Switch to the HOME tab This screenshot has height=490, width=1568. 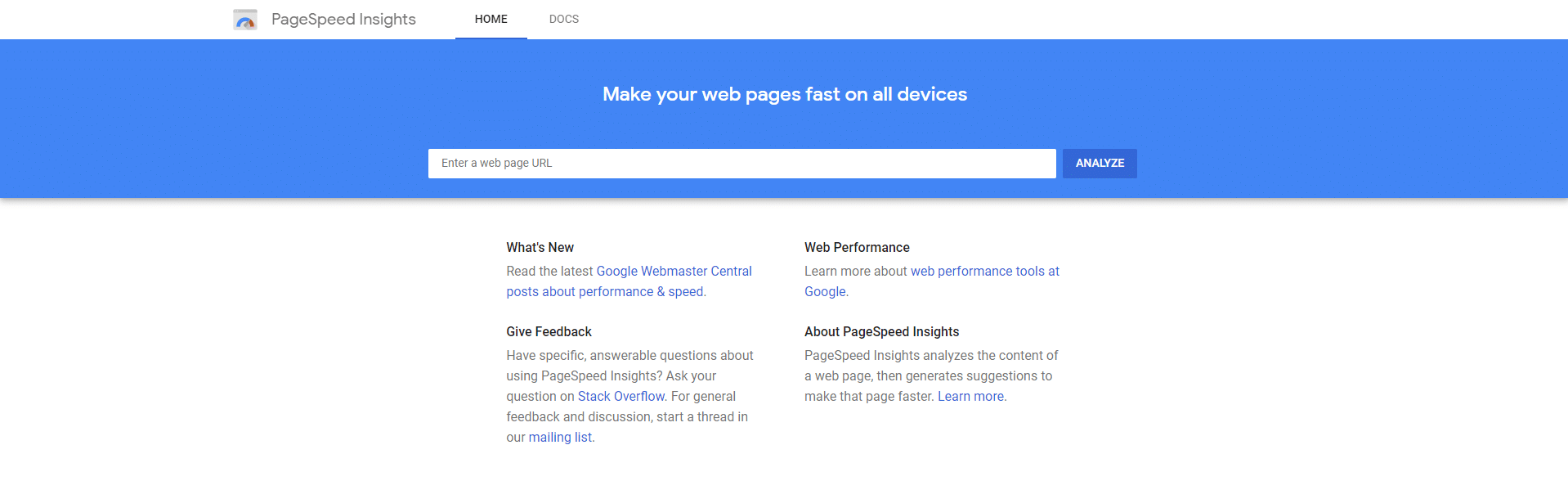point(491,19)
